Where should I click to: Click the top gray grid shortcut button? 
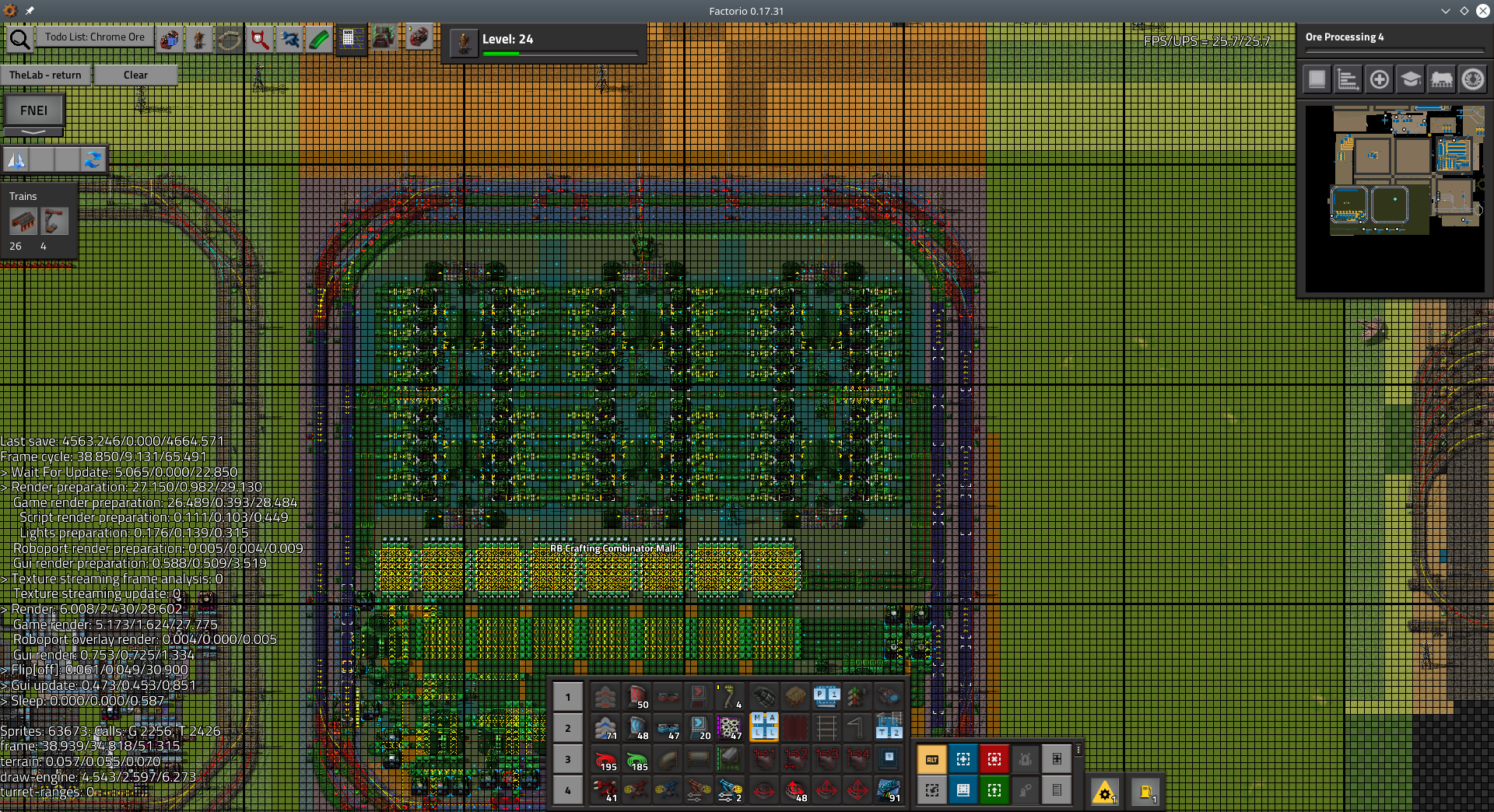(x=1057, y=759)
